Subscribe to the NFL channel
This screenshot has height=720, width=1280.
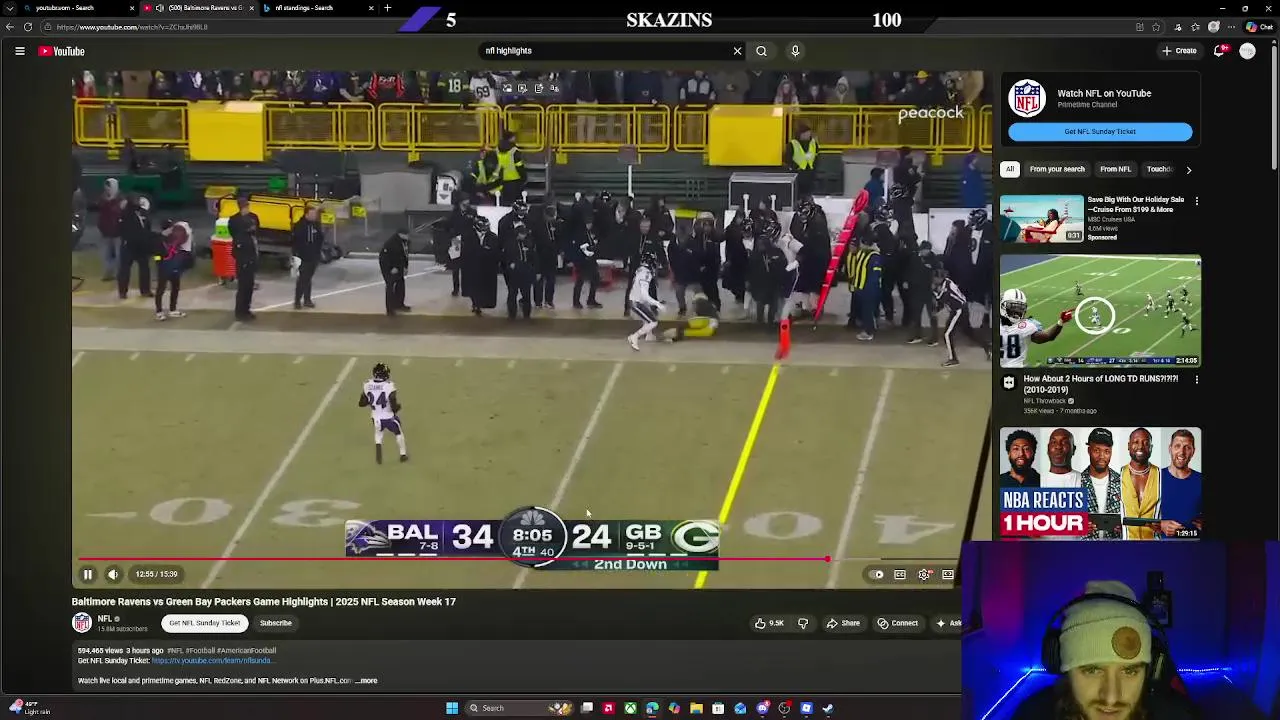[276, 623]
